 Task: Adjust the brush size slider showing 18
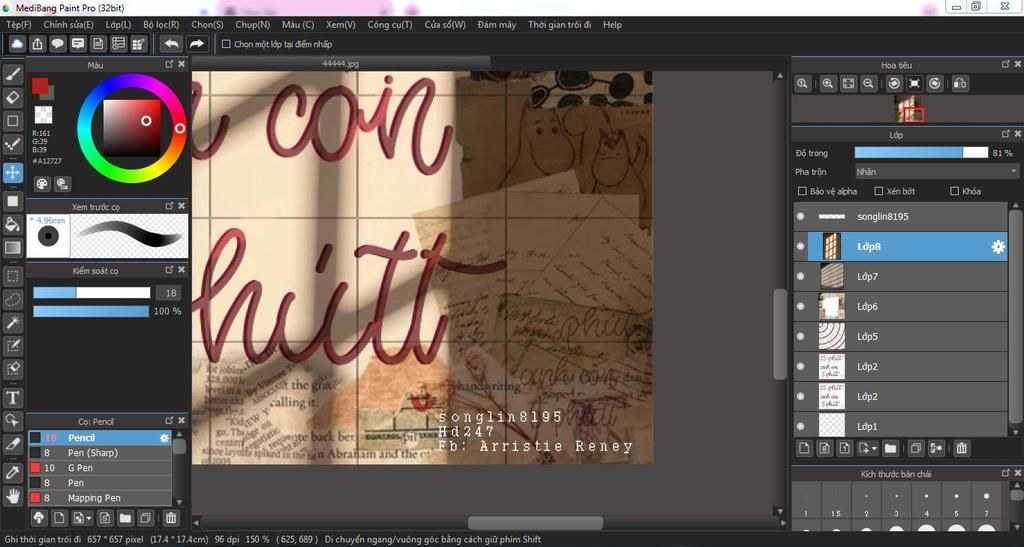pos(91,293)
